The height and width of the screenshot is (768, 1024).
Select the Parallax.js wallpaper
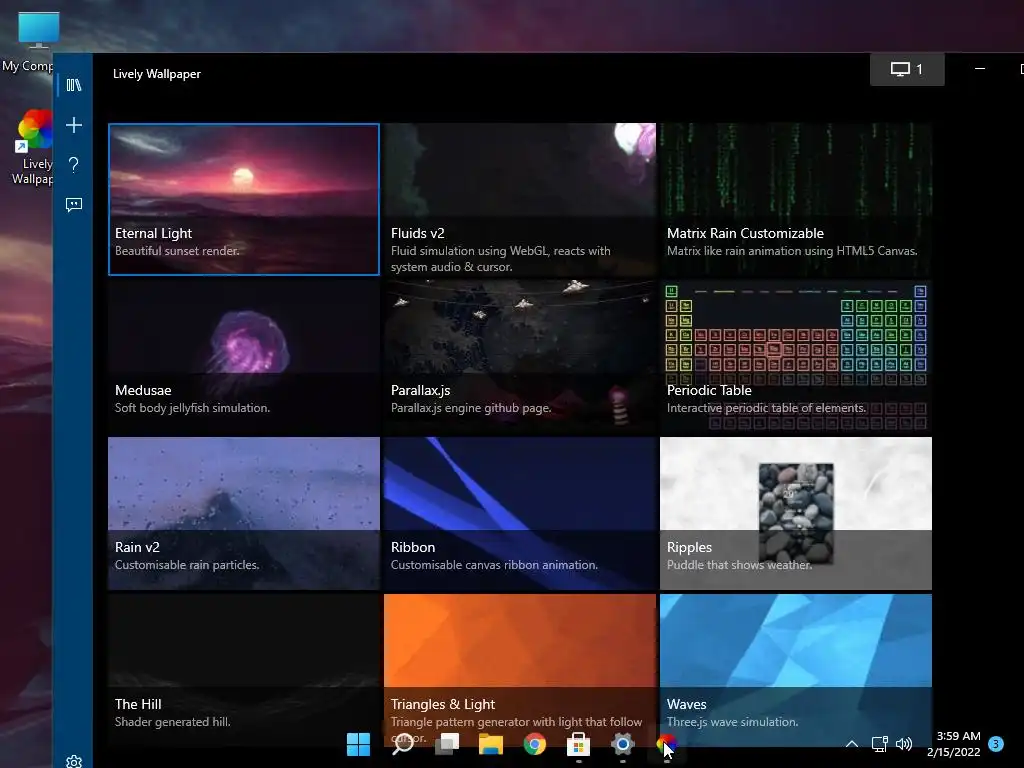[520, 357]
